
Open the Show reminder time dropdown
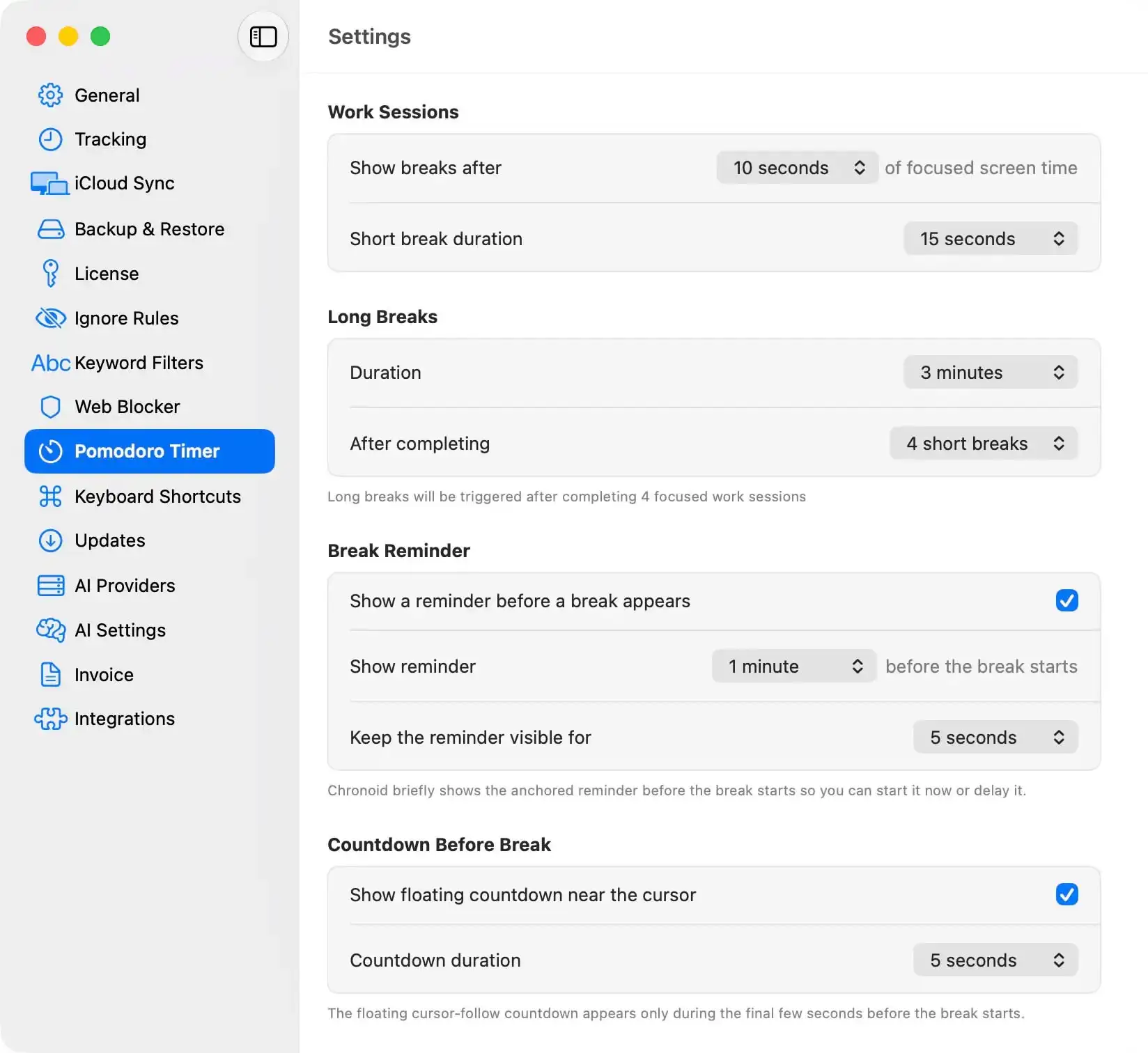coord(793,666)
